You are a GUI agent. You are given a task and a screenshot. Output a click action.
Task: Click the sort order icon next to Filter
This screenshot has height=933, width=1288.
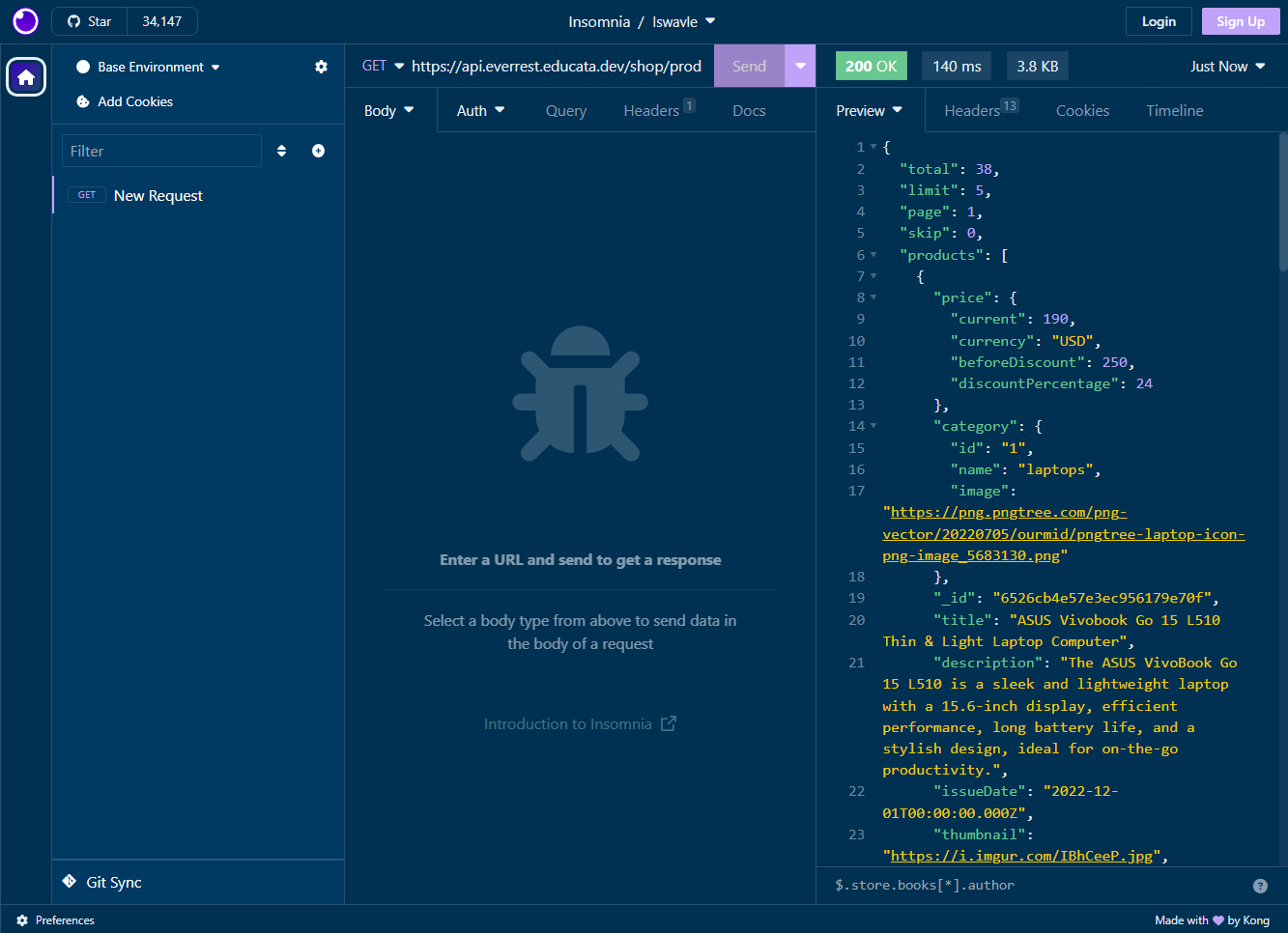pos(281,151)
